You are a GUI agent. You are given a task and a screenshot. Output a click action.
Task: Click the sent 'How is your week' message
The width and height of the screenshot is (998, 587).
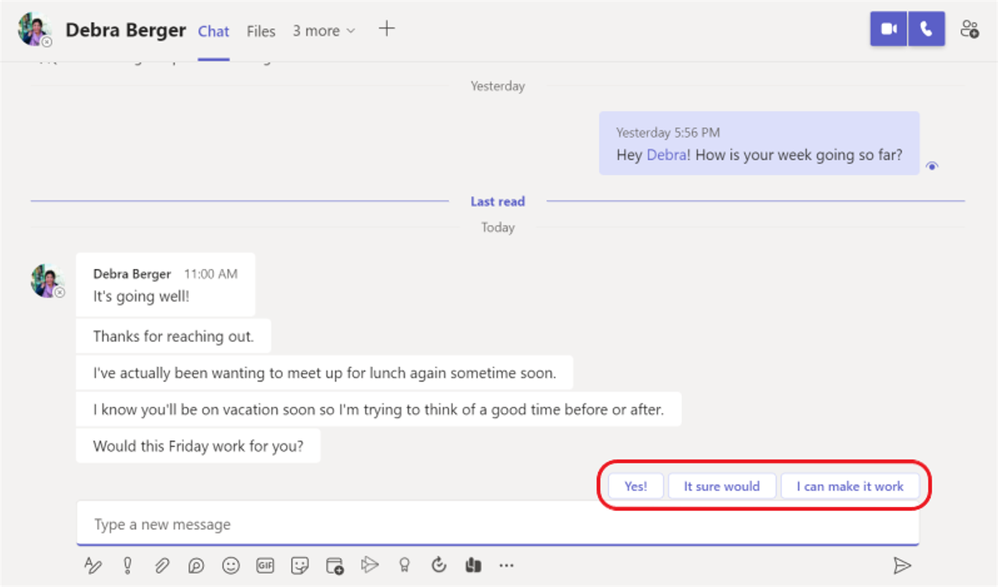[759, 143]
